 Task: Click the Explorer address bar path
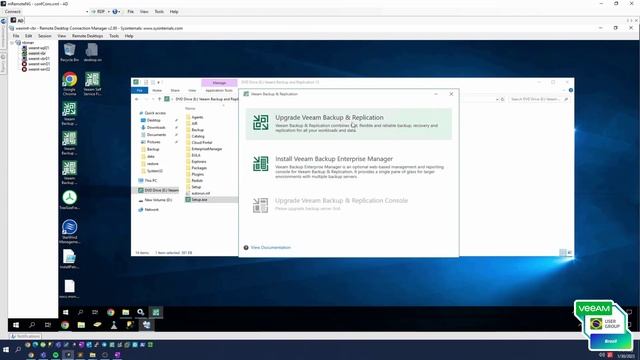coord(206,99)
